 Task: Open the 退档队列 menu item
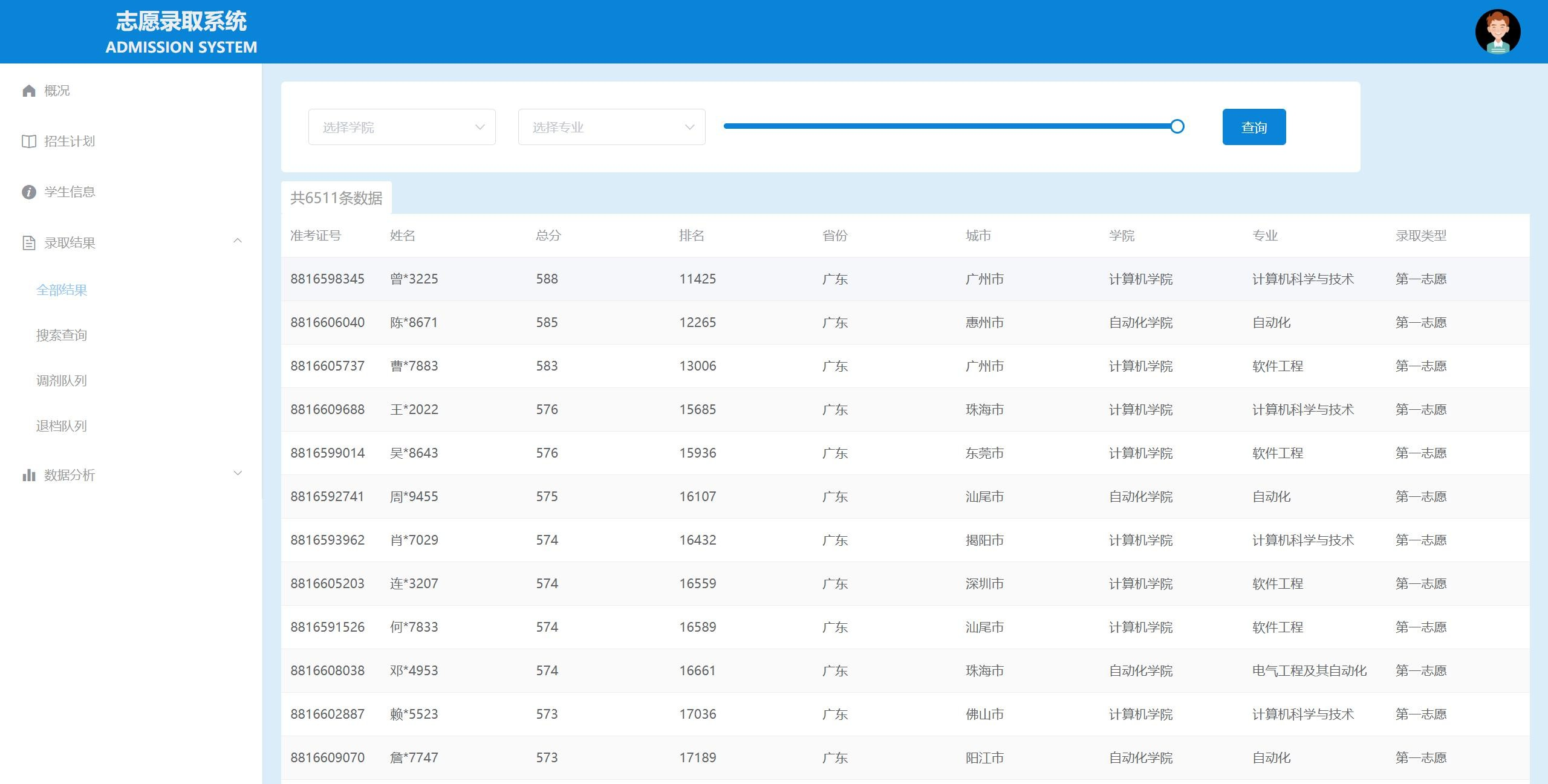[62, 426]
